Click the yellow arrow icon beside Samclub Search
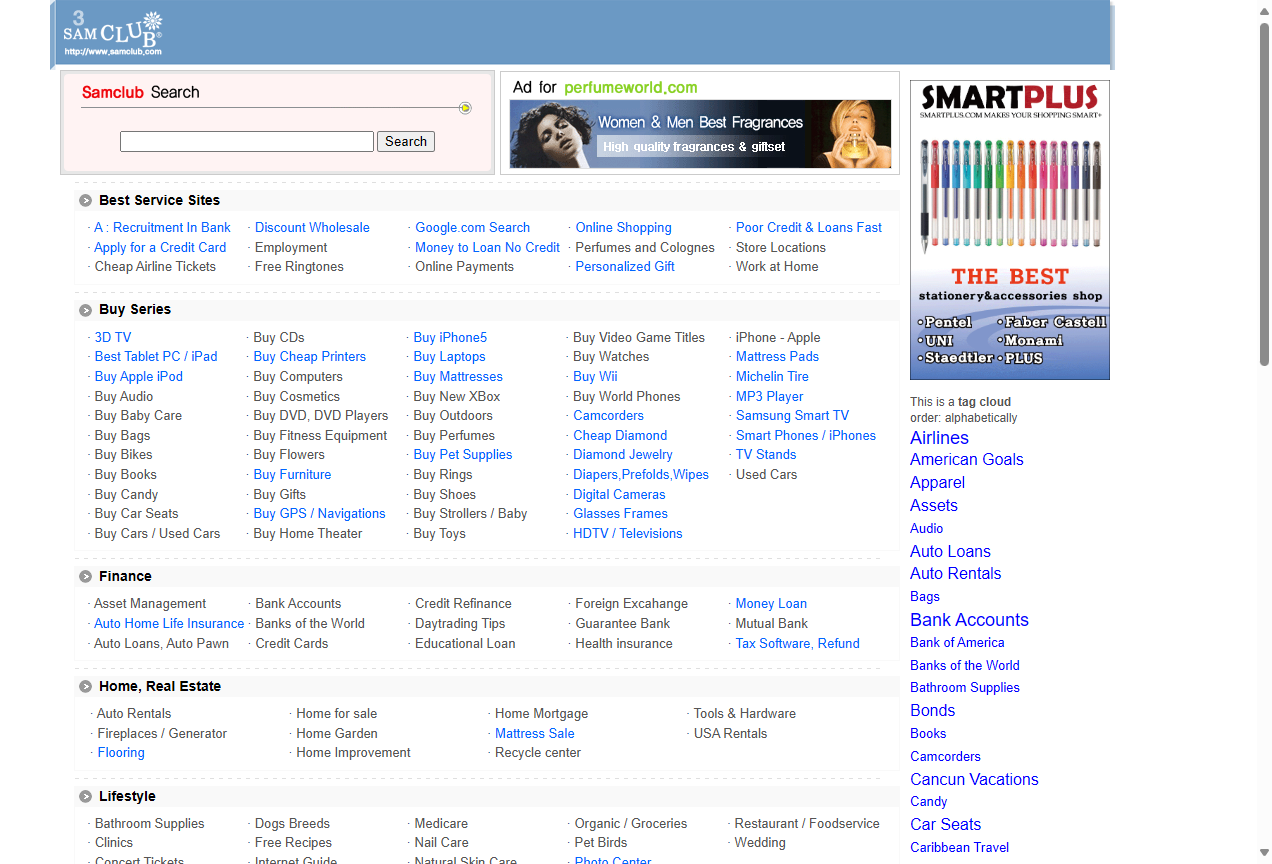Viewport: 1272px width, 864px height. pos(465,108)
